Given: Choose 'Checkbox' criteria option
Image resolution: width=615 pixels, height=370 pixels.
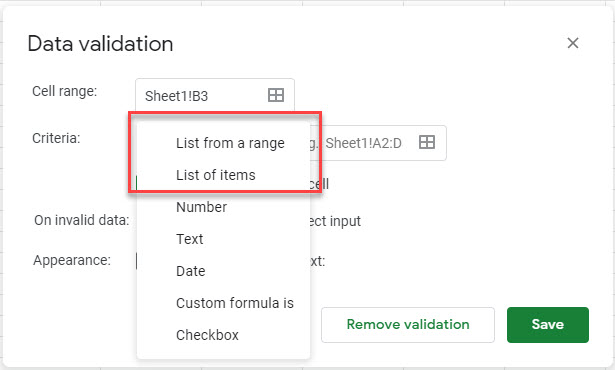Looking at the screenshot, I should coord(224,335).
